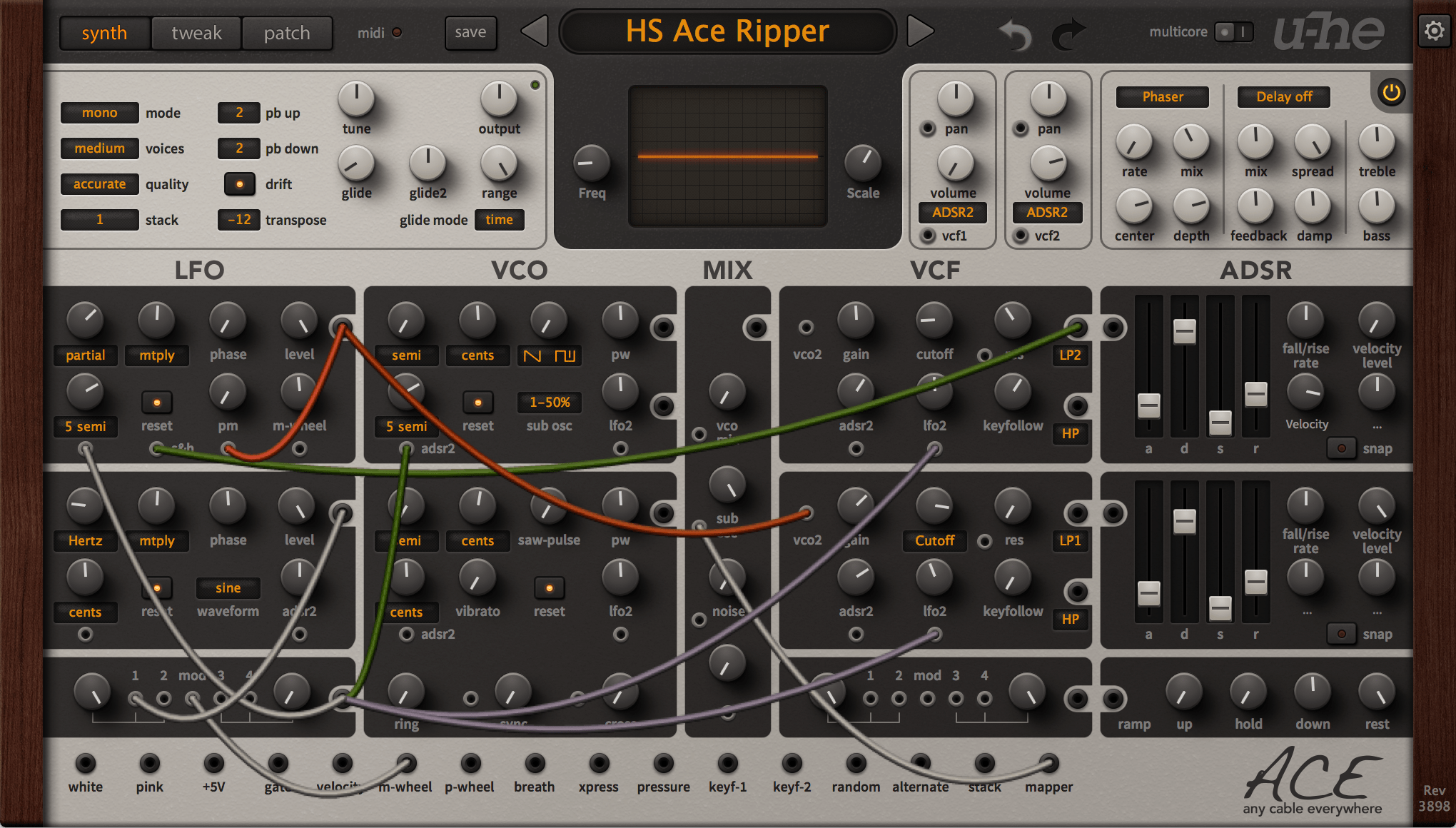Screen dimensions: 1456x828
Task: Toggle the drift button
Action: tap(239, 184)
